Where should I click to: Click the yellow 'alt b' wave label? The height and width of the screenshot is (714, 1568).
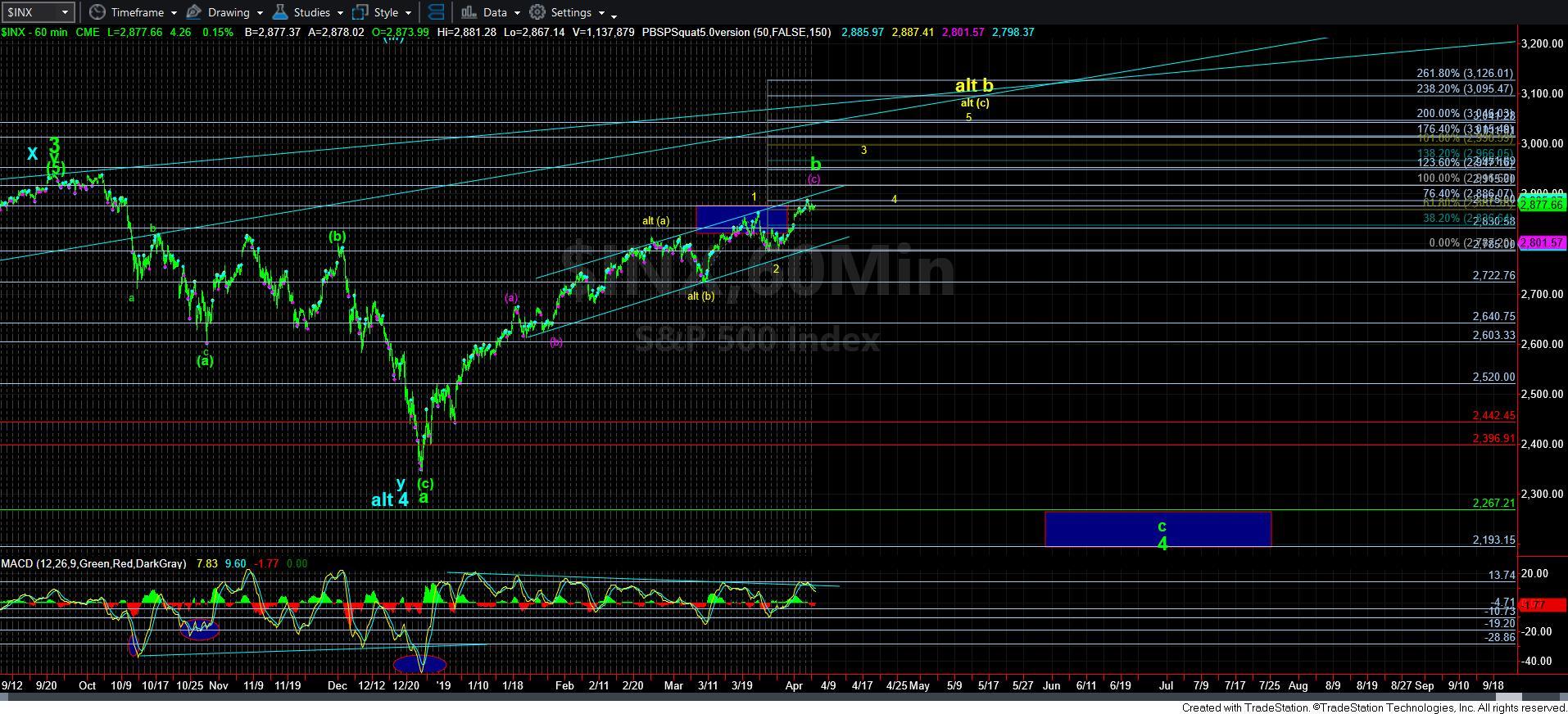974,85
